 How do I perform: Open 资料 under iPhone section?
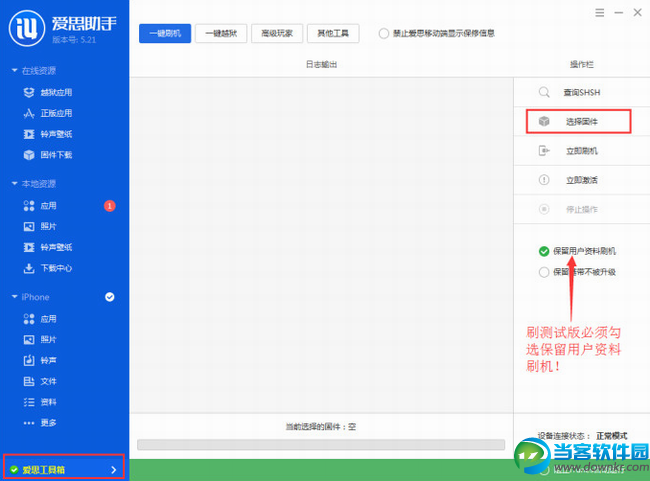click(x=40, y=402)
